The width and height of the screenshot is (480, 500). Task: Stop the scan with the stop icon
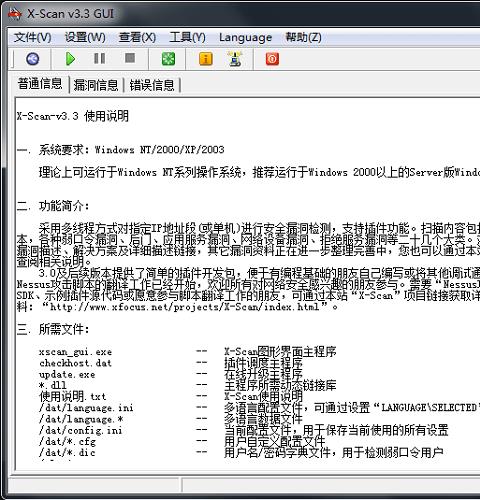pyautogui.click(x=130, y=58)
